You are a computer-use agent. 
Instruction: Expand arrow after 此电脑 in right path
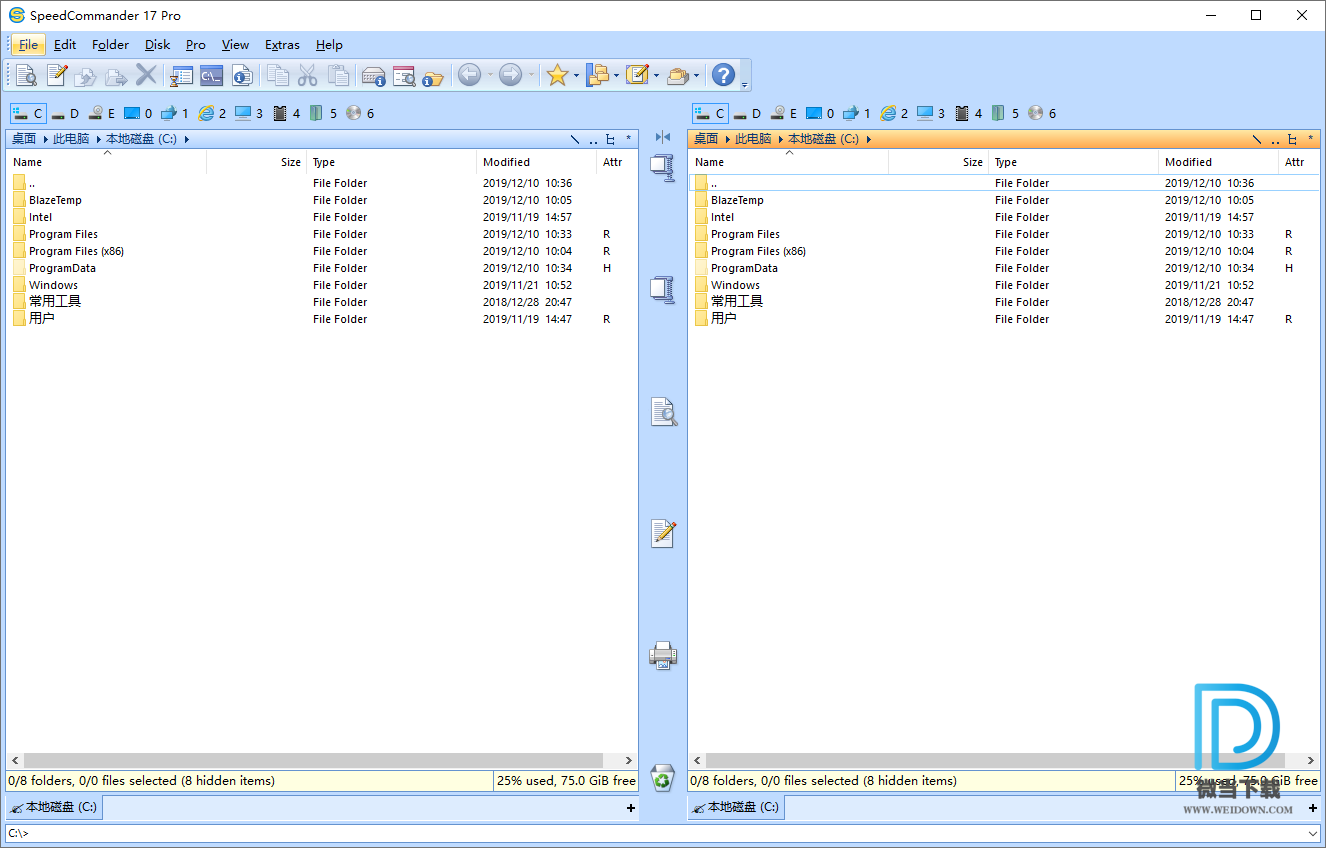(x=780, y=139)
